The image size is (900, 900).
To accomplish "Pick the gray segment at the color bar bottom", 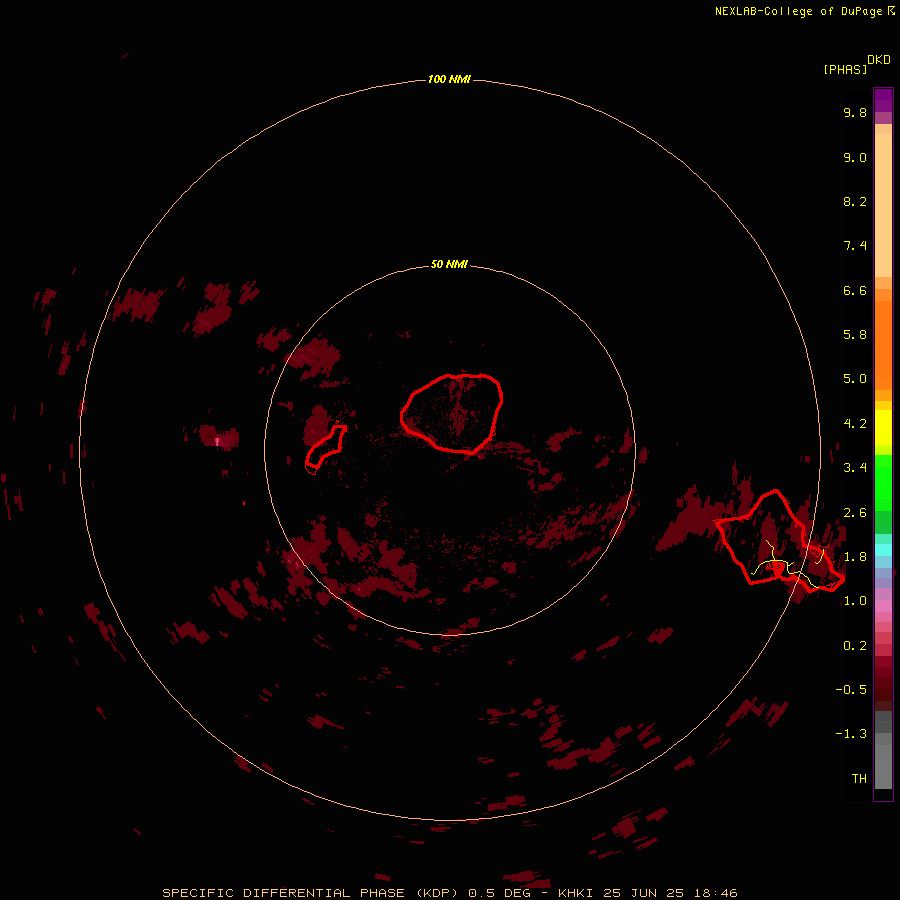I will [883, 766].
